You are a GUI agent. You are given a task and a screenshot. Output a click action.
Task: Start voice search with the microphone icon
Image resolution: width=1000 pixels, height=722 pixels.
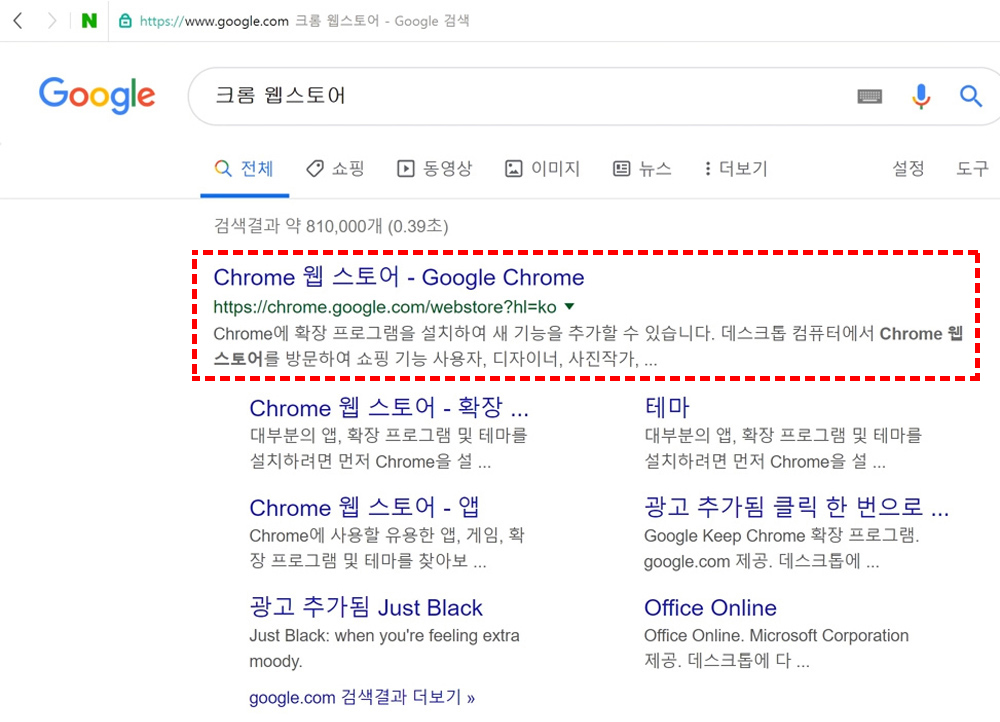[920, 96]
